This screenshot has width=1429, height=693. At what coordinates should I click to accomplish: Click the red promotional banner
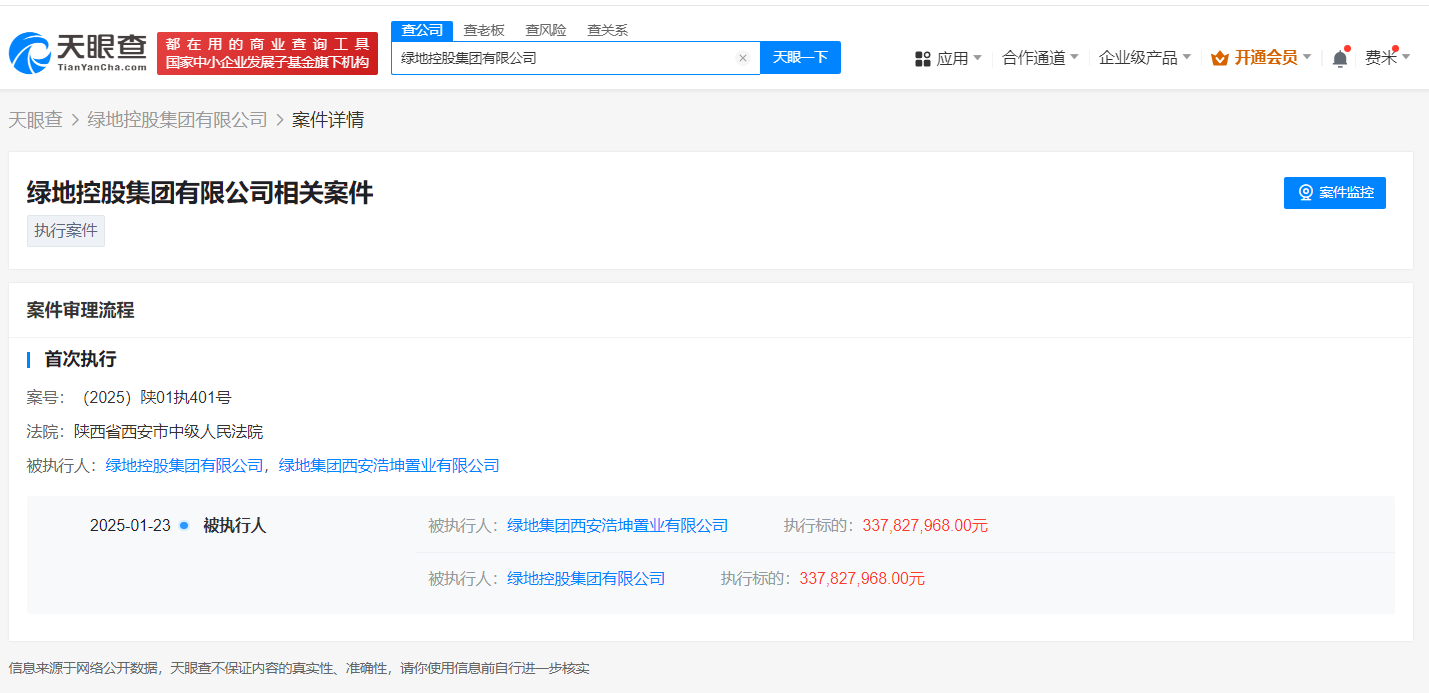pos(267,53)
